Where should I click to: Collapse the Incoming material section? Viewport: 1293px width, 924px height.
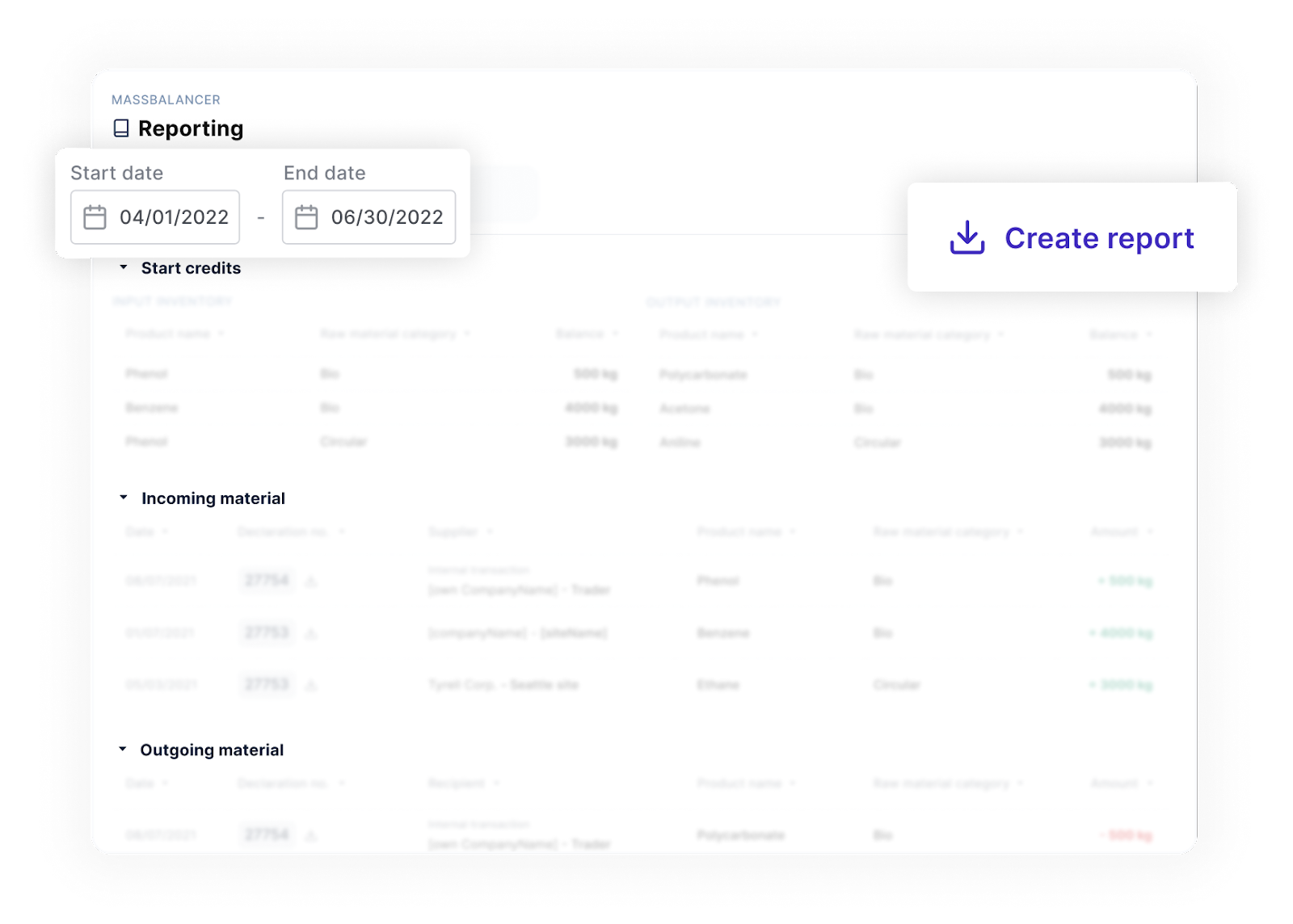pyautogui.click(x=125, y=498)
